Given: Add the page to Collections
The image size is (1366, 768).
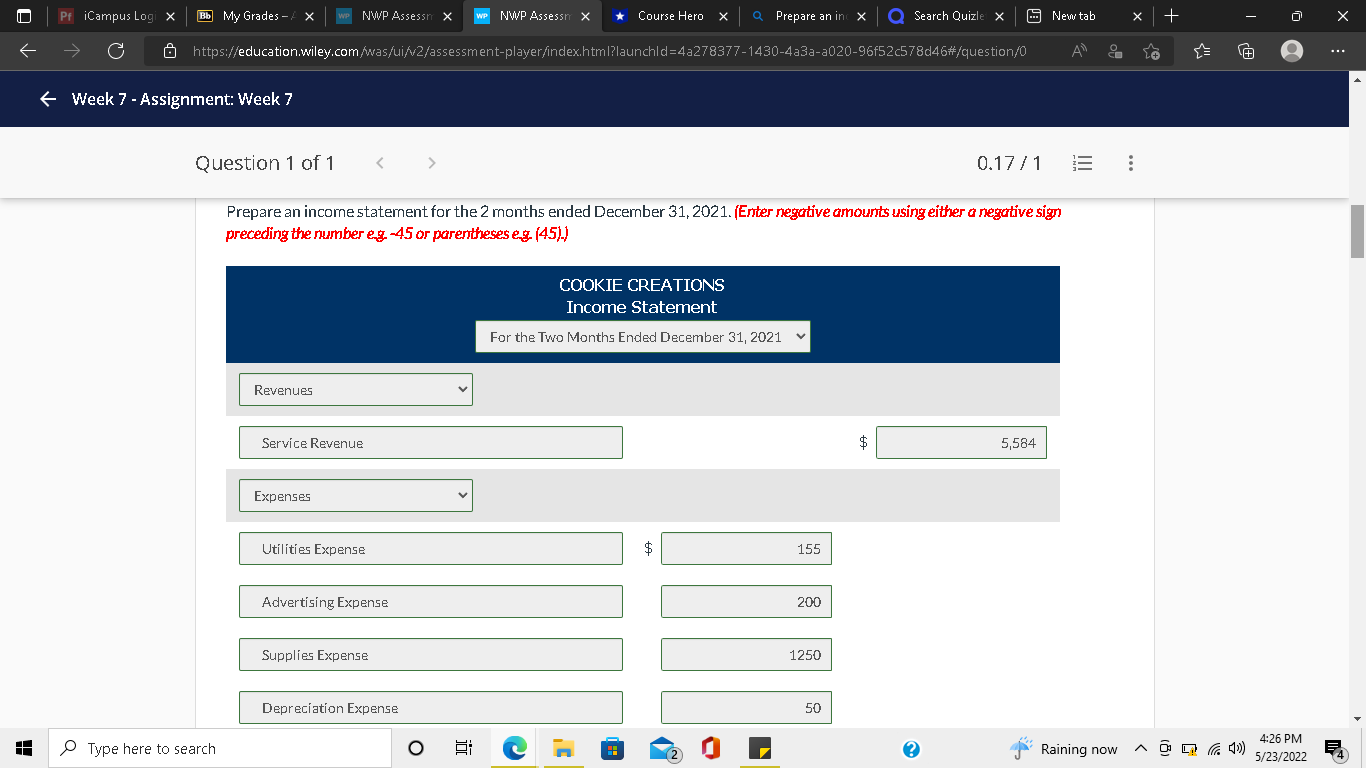Looking at the screenshot, I should pos(1245,51).
